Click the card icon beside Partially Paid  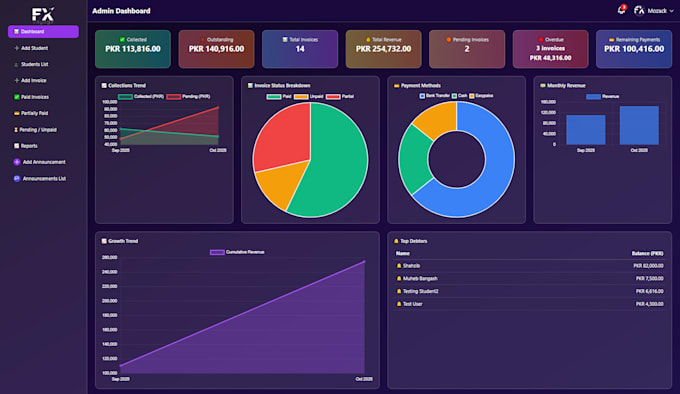click(x=16, y=113)
